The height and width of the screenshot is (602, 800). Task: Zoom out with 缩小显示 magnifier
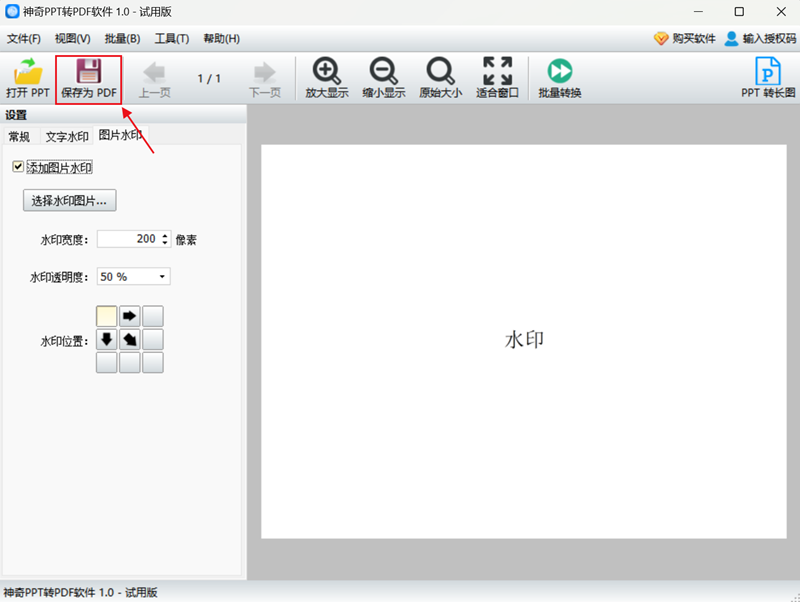[x=384, y=79]
